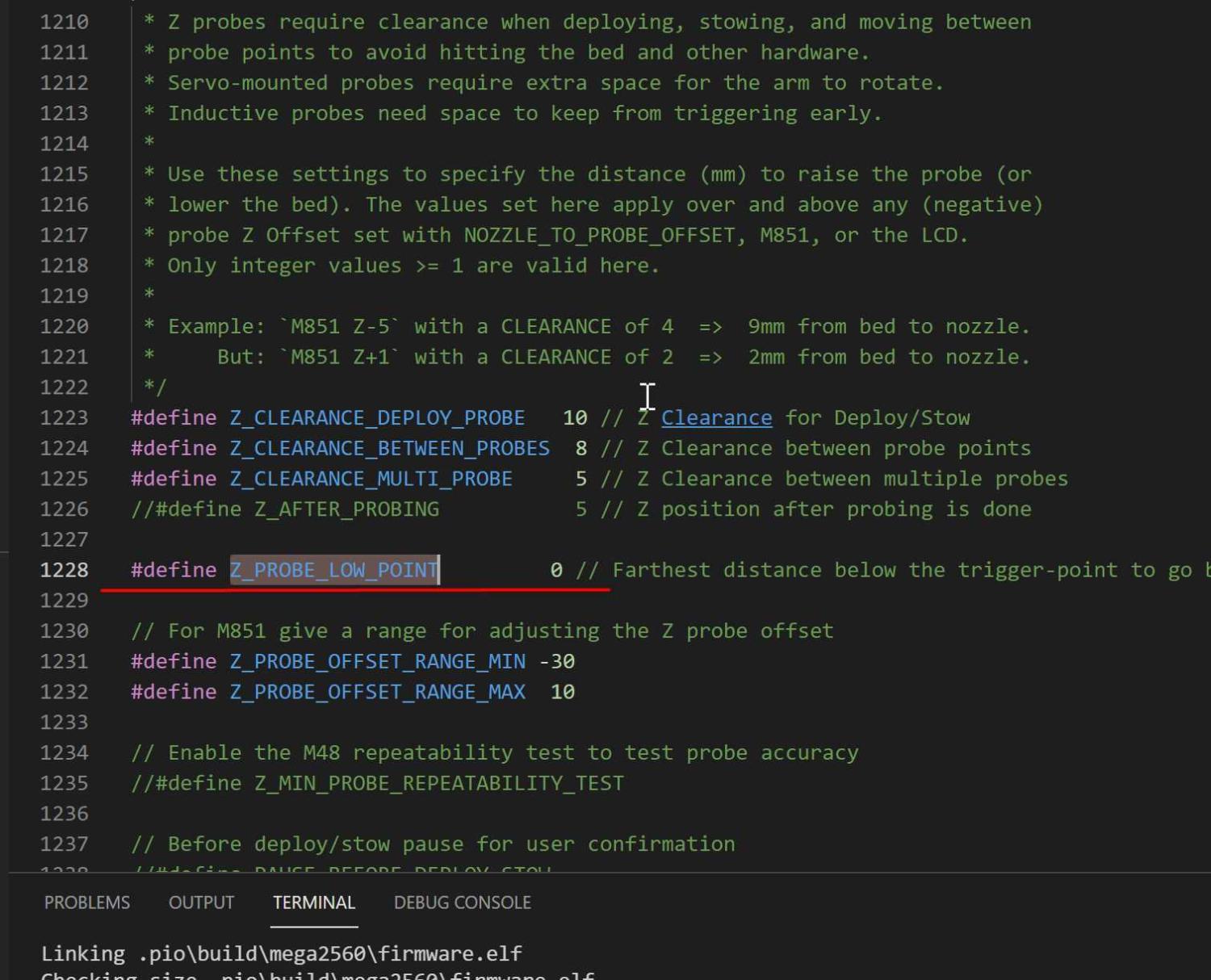Click the Z_CLEARANCE_BETWEEN_PROBES macro name
The image size is (1211, 980).
coord(389,449)
